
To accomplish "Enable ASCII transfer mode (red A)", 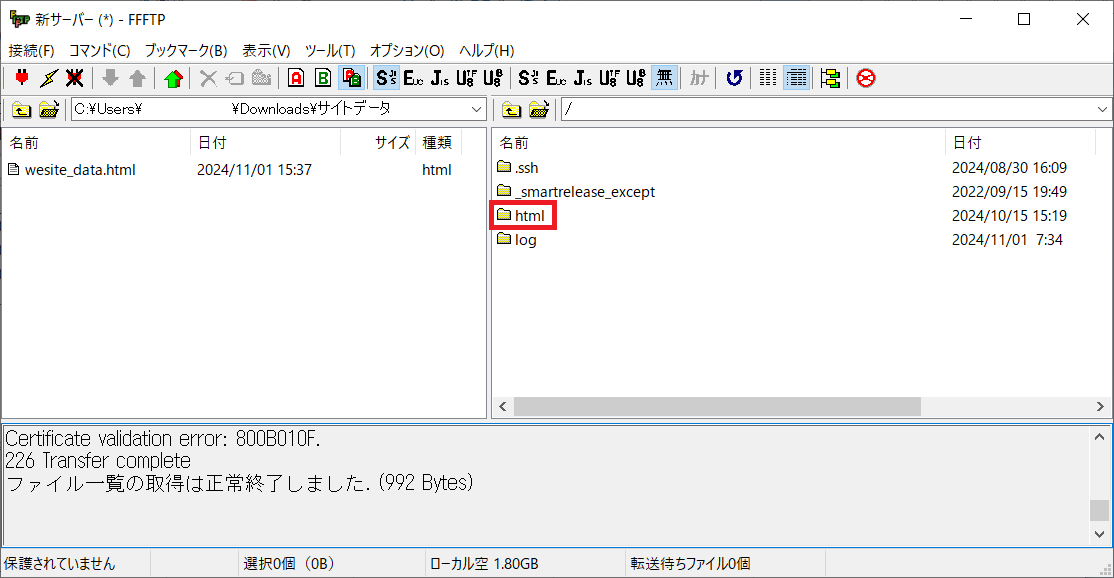I will point(296,78).
